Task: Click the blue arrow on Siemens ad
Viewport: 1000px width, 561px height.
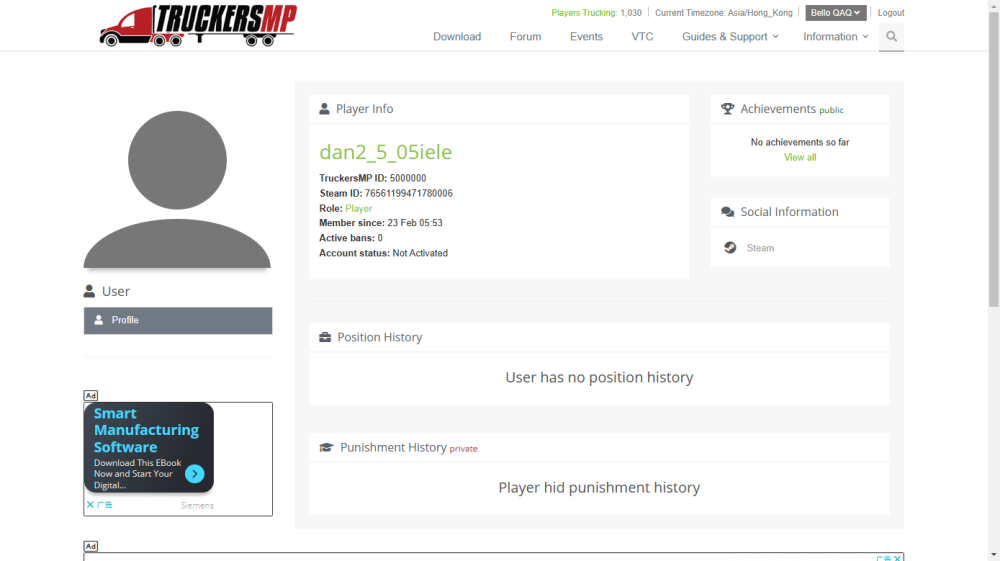Action: (x=195, y=474)
